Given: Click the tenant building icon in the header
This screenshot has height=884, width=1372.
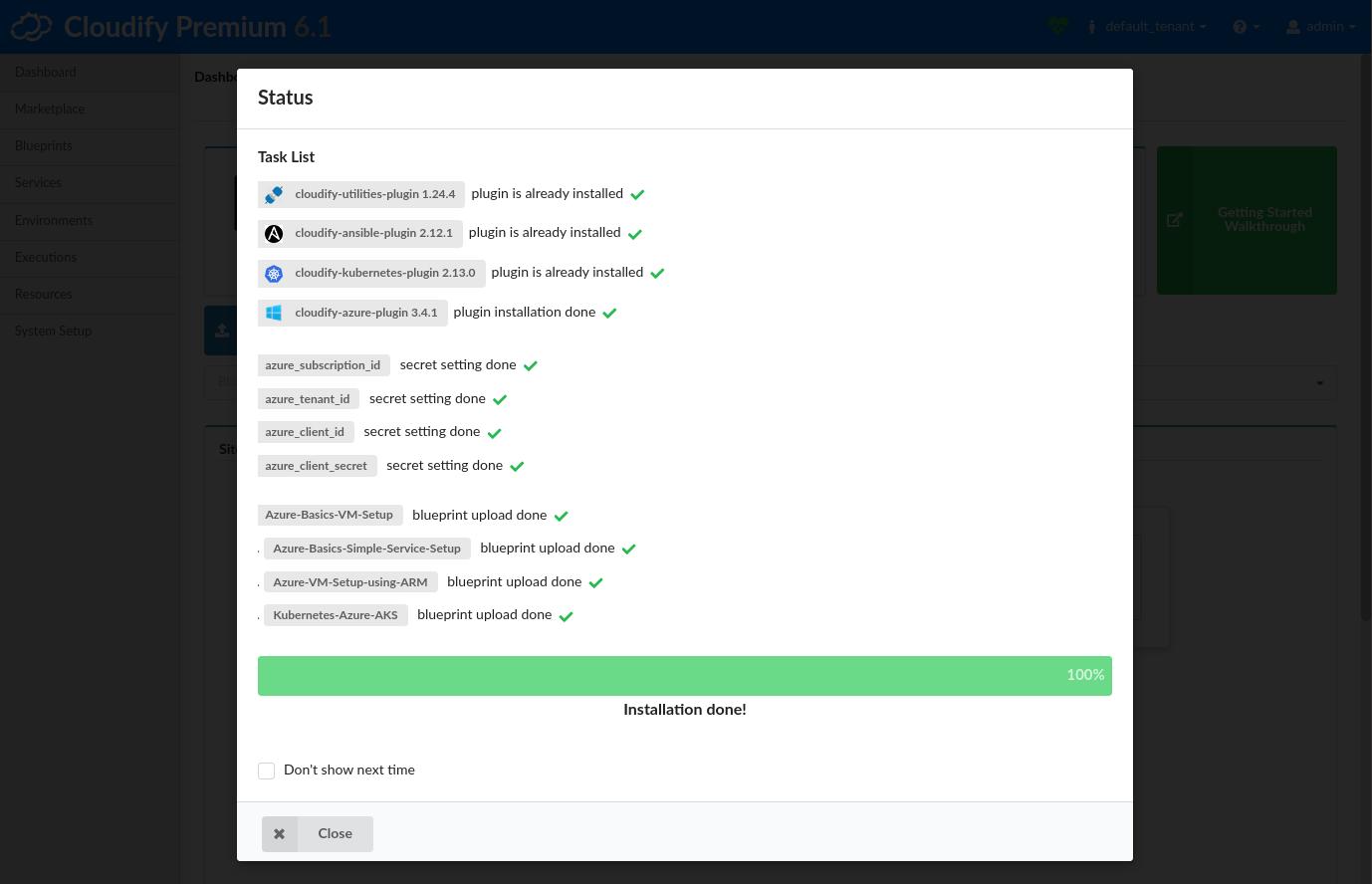Looking at the screenshot, I should 1092,26.
